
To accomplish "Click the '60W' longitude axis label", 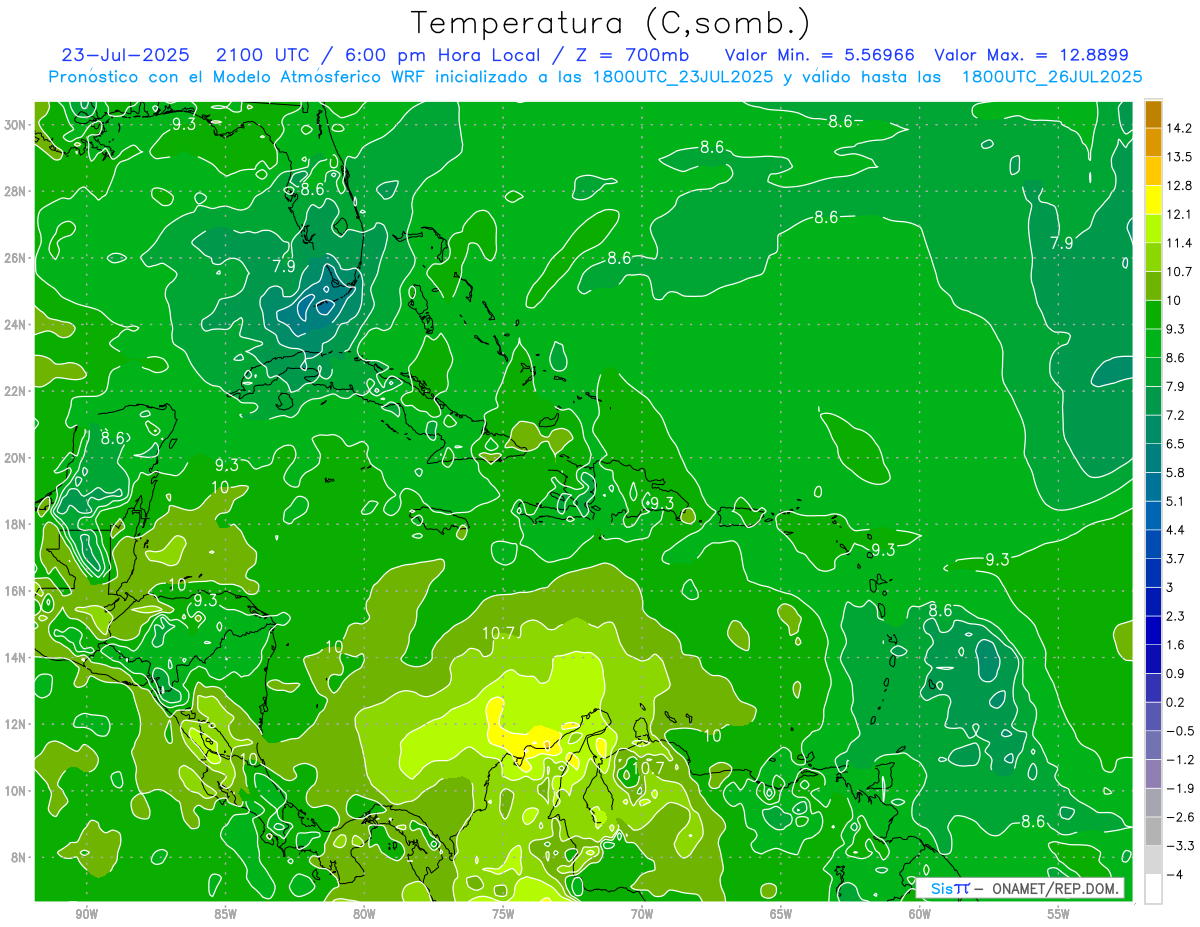I will pyautogui.click(x=920, y=914).
